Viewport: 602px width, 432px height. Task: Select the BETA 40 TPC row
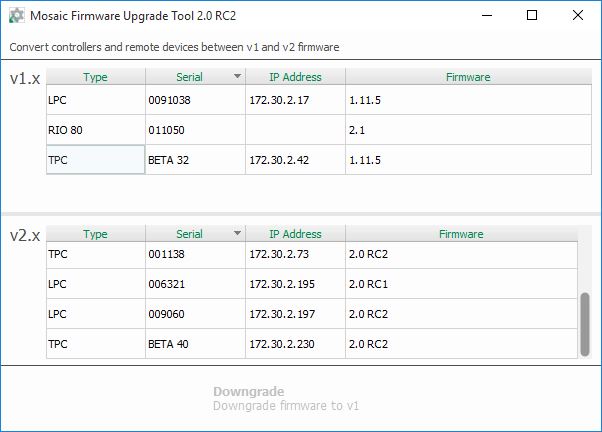(x=312, y=344)
